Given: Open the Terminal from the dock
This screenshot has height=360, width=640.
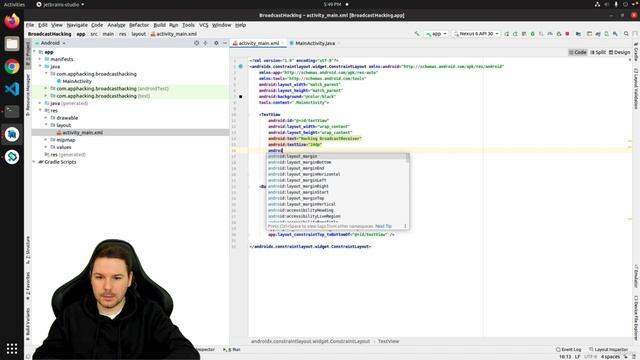Looking at the screenshot, I should click(x=12, y=111).
